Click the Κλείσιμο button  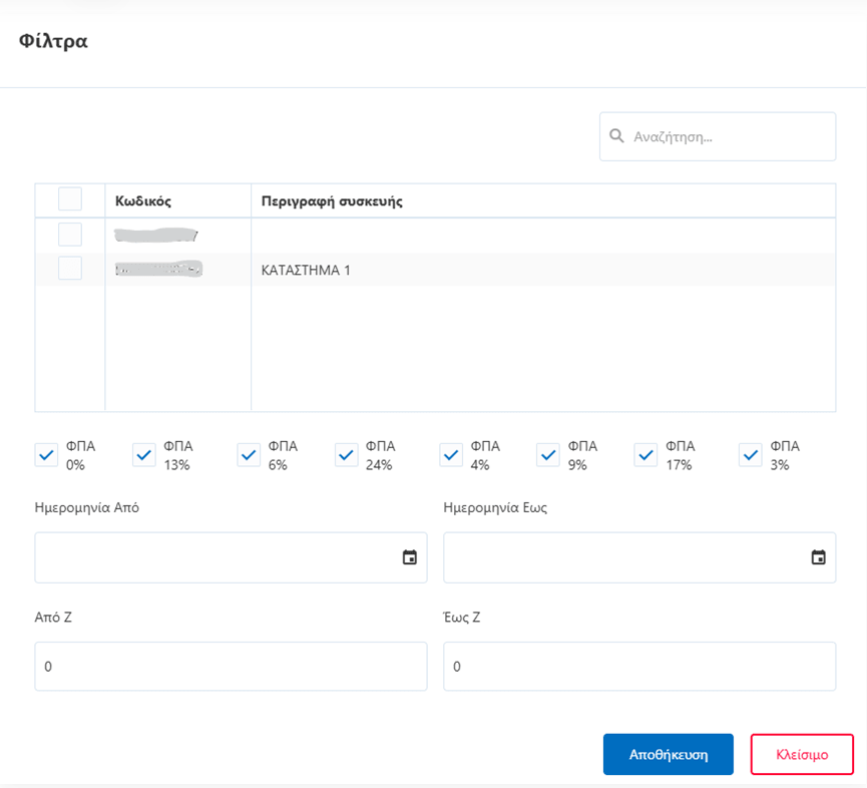click(802, 754)
